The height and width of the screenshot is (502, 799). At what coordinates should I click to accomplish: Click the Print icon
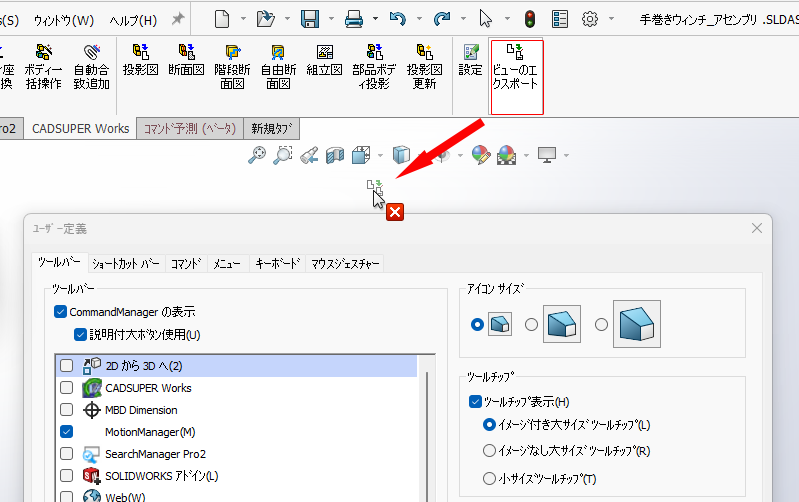tap(354, 19)
